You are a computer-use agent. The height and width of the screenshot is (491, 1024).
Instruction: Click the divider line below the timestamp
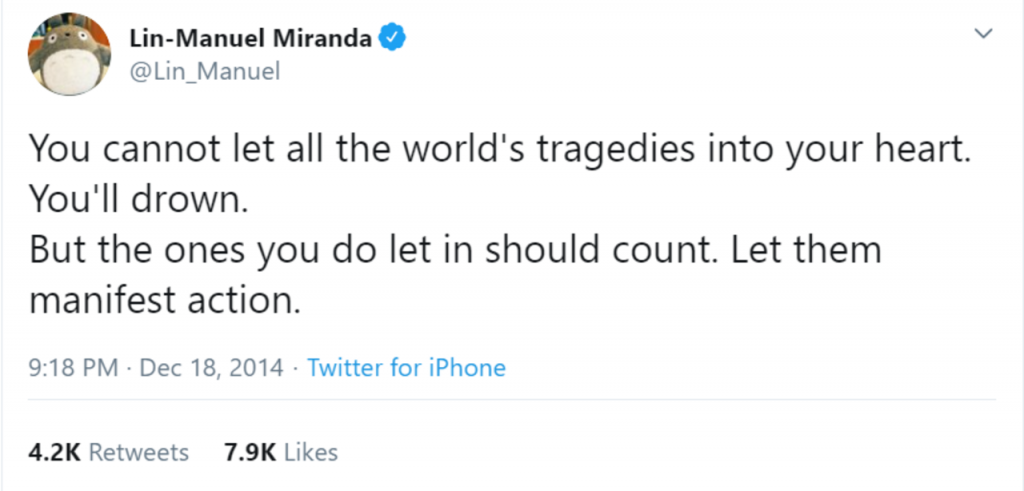tap(512, 400)
